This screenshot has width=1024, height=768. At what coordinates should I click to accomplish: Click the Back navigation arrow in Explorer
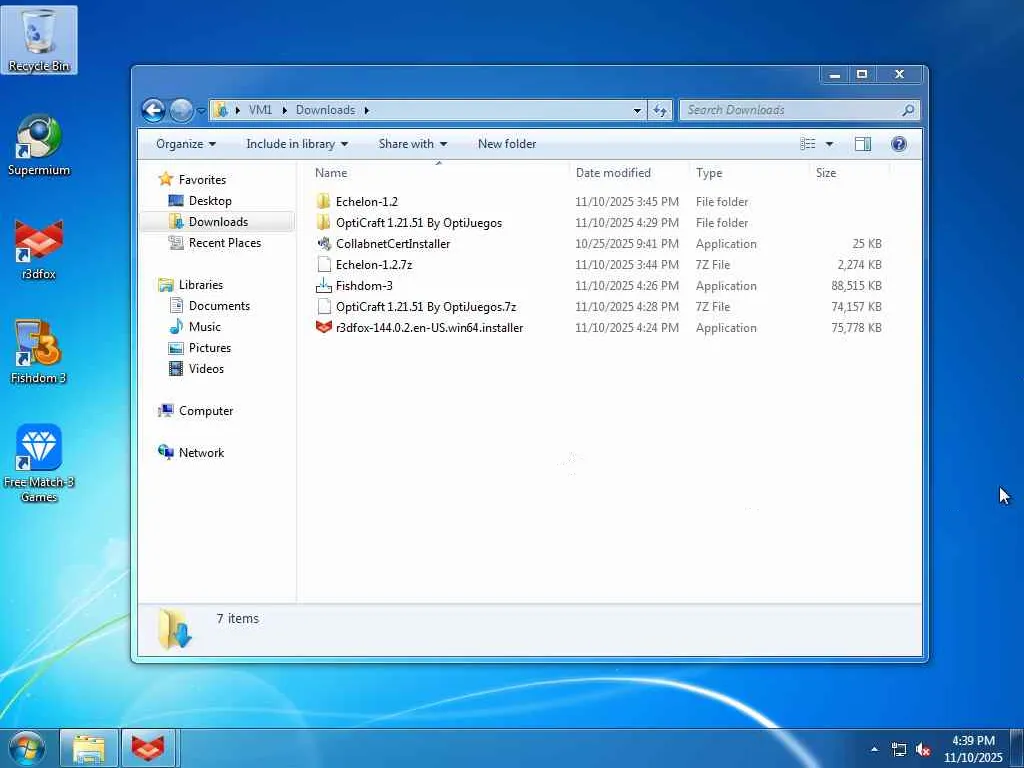[x=153, y=110]
